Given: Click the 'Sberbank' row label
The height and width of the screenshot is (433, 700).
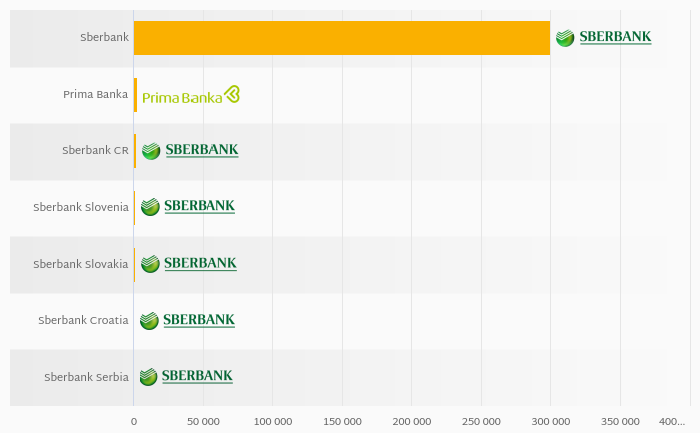Looking at the screenshot, I should coord(104,37).
